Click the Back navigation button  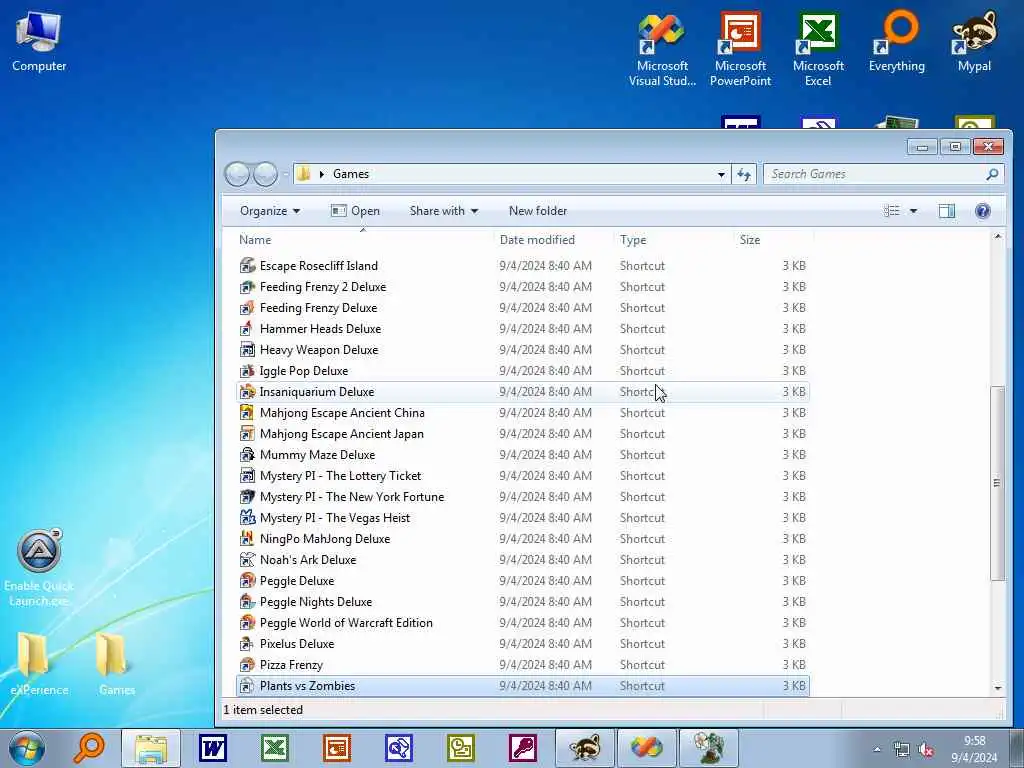237,174
